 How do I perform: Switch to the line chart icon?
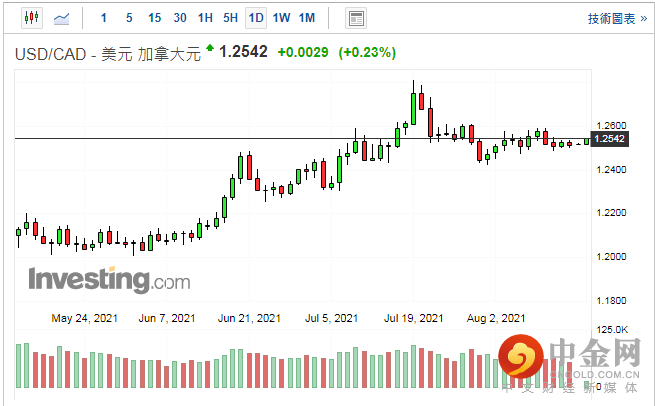(x=61, y=18)
